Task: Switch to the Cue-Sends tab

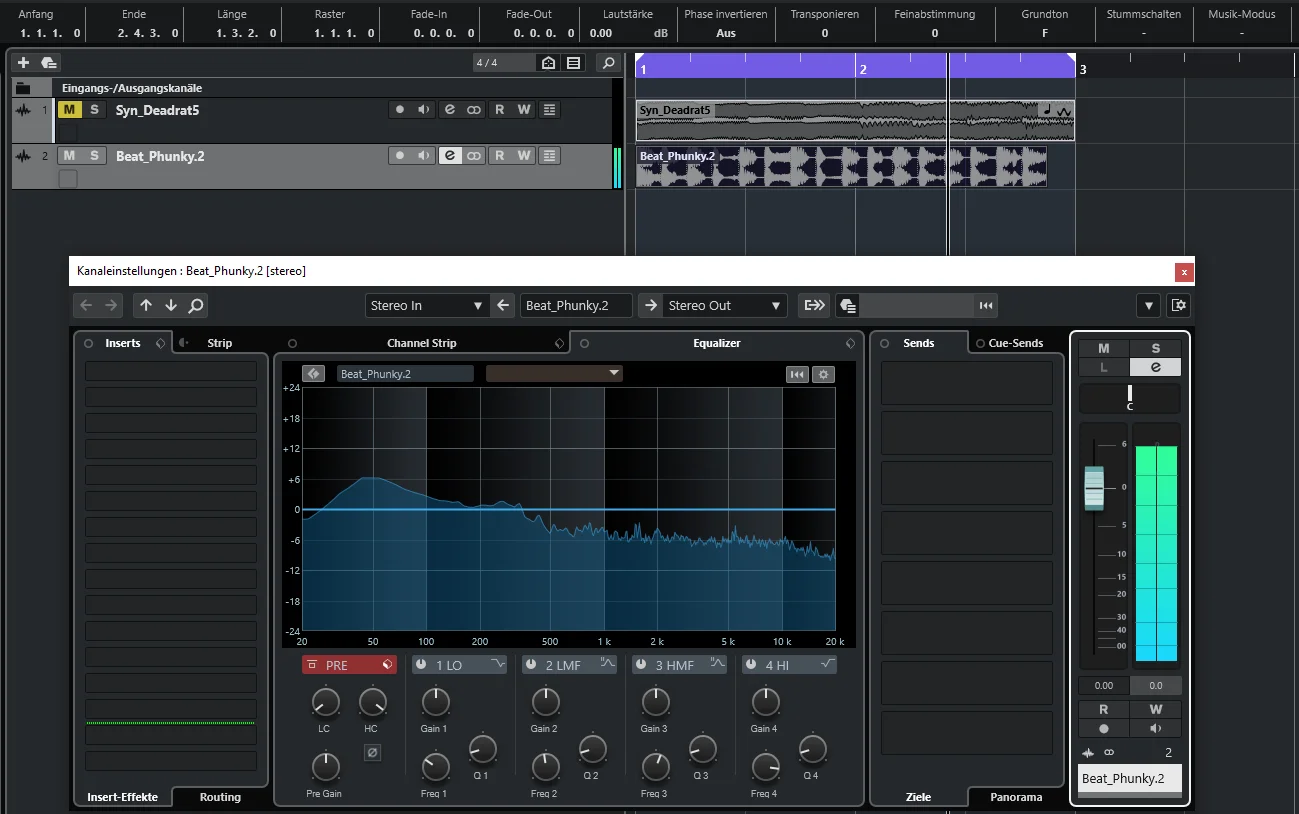Action: point(1016,343)
